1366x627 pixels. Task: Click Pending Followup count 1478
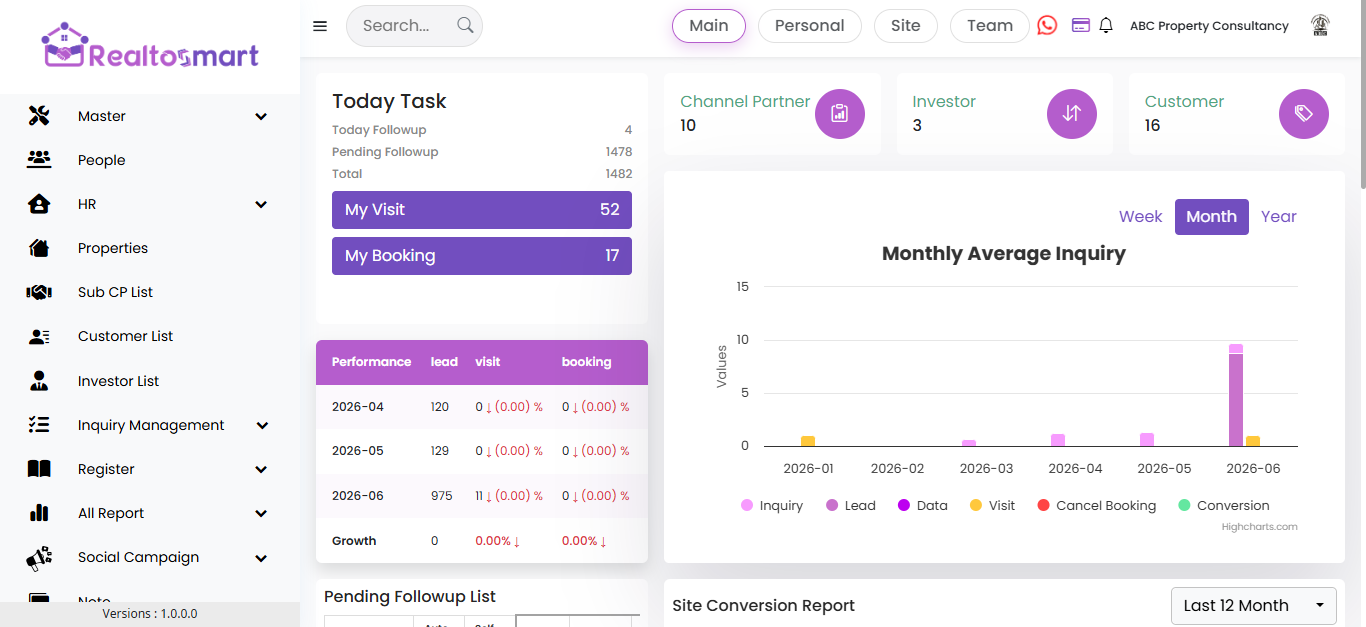coord(619,152)
